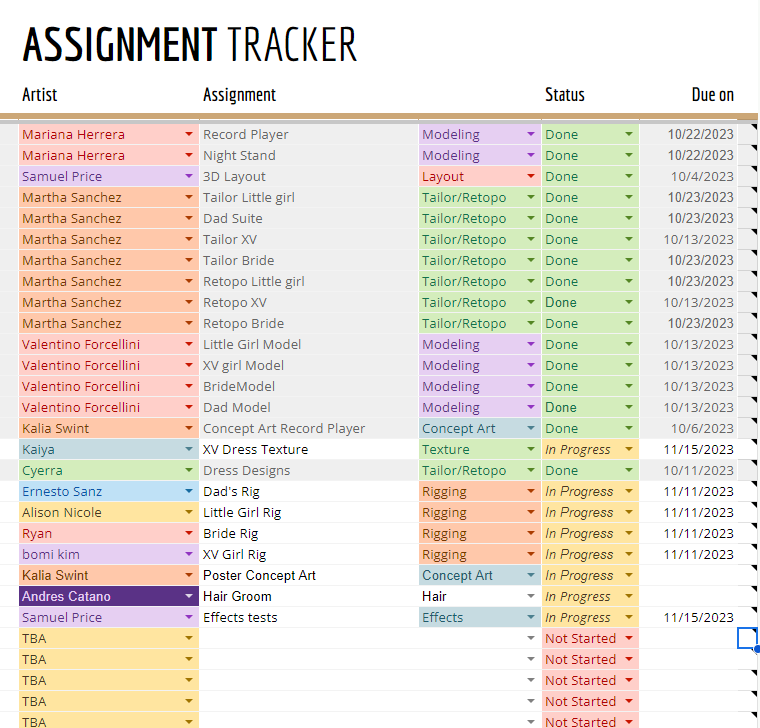This screenshot has width=760, height=728.
Task: Expand artist dropdown for Tailor XV row
Action: click(189, 239)
